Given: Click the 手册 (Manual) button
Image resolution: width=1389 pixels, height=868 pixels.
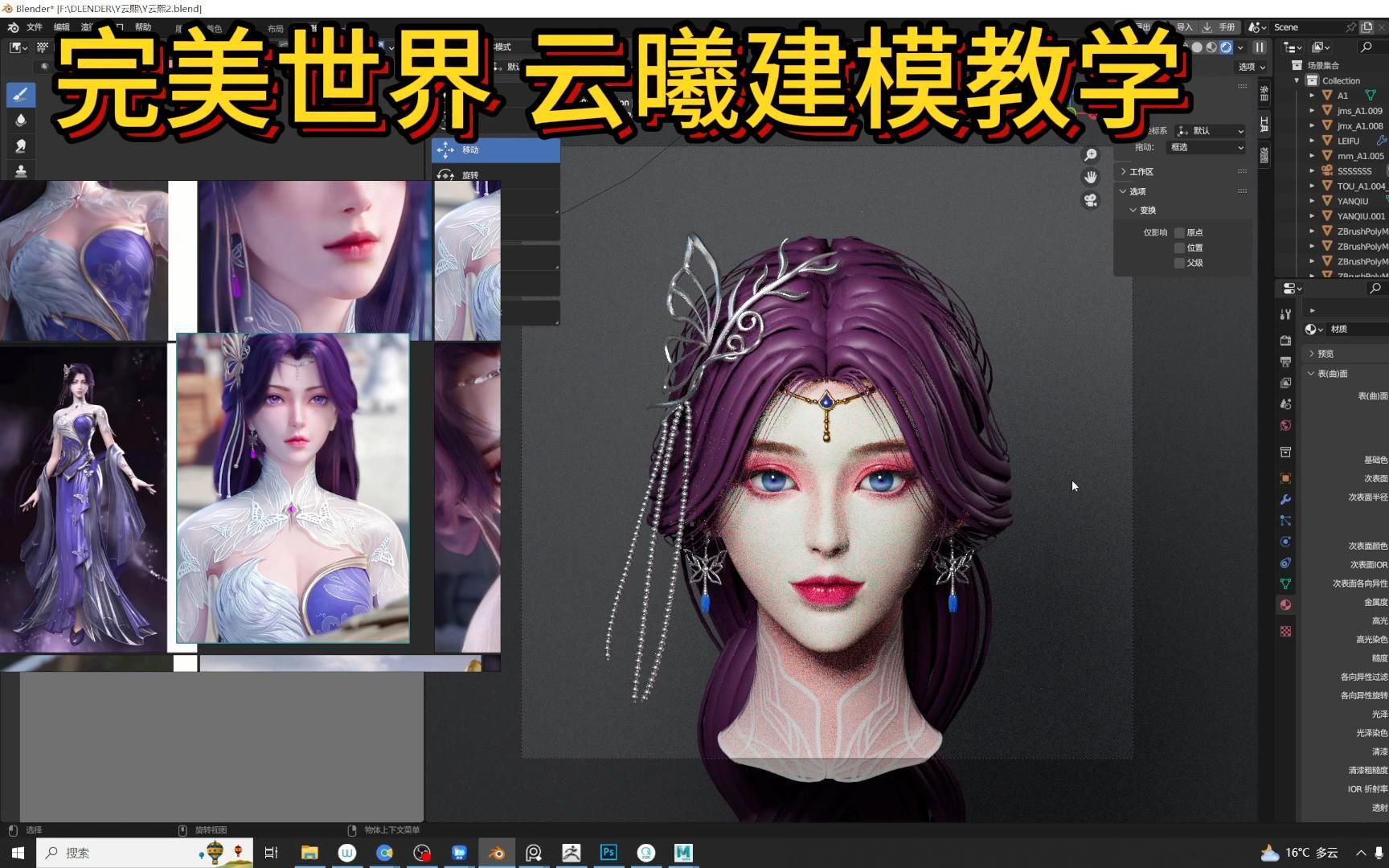Looking at the screenshot, I should pos(1219,27).
